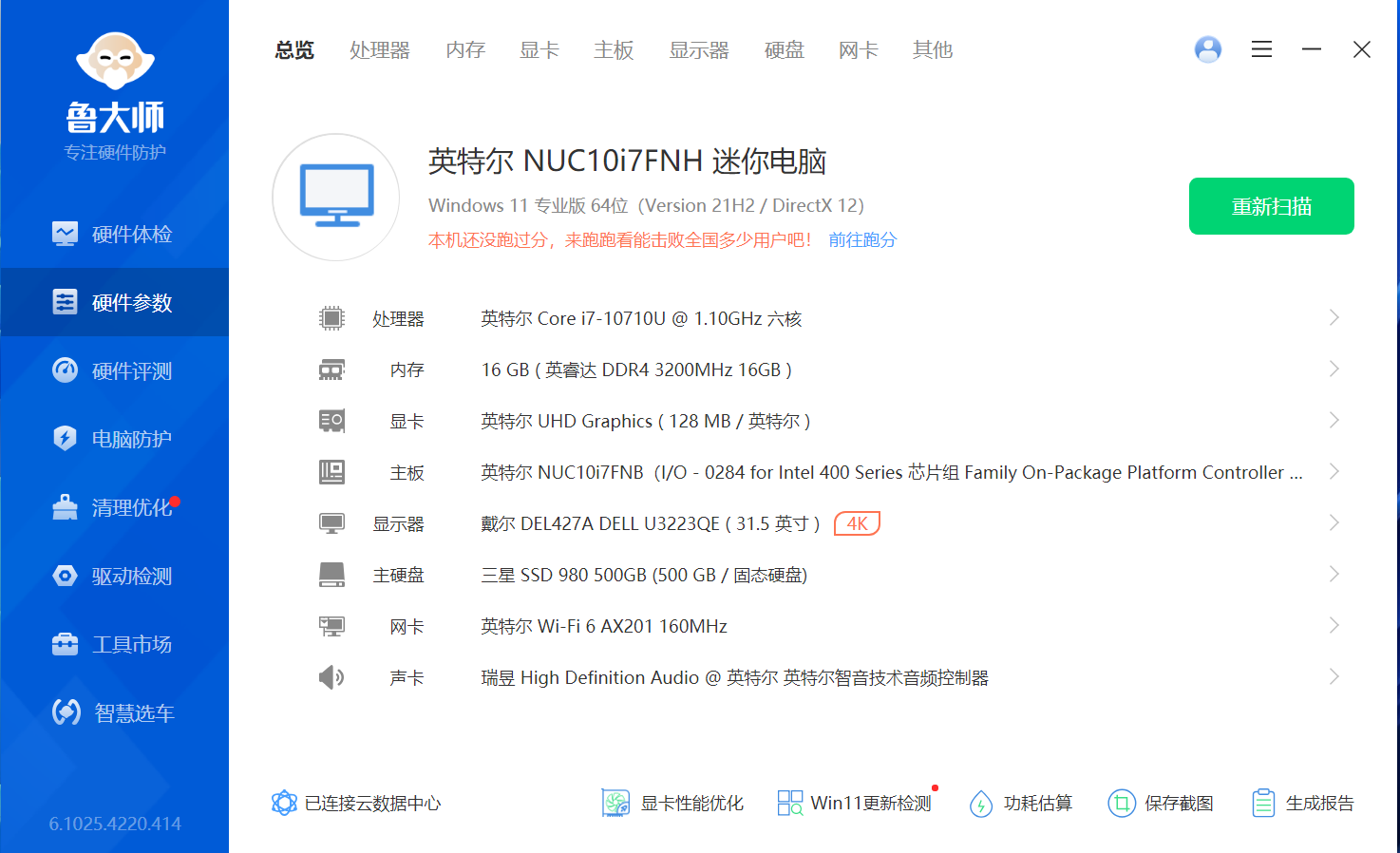Click the 4K badge on the display row
The height and width of the screenshot is (853, 1400).
[857, 523]
